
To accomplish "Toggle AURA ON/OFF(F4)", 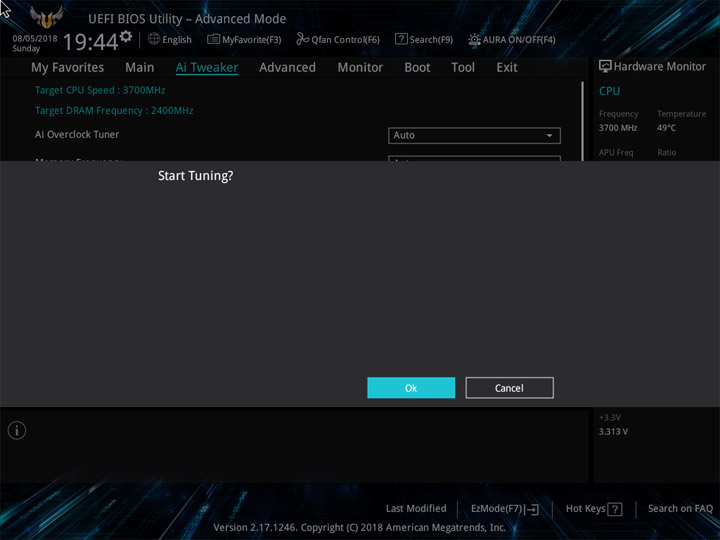I will pos(512,39).
